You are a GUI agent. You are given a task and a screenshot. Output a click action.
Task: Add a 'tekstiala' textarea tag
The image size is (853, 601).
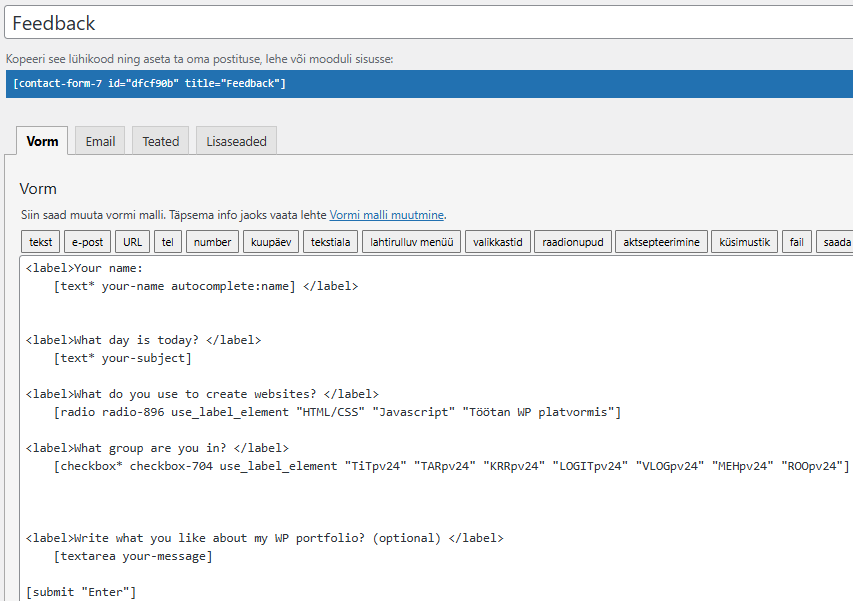330,242
